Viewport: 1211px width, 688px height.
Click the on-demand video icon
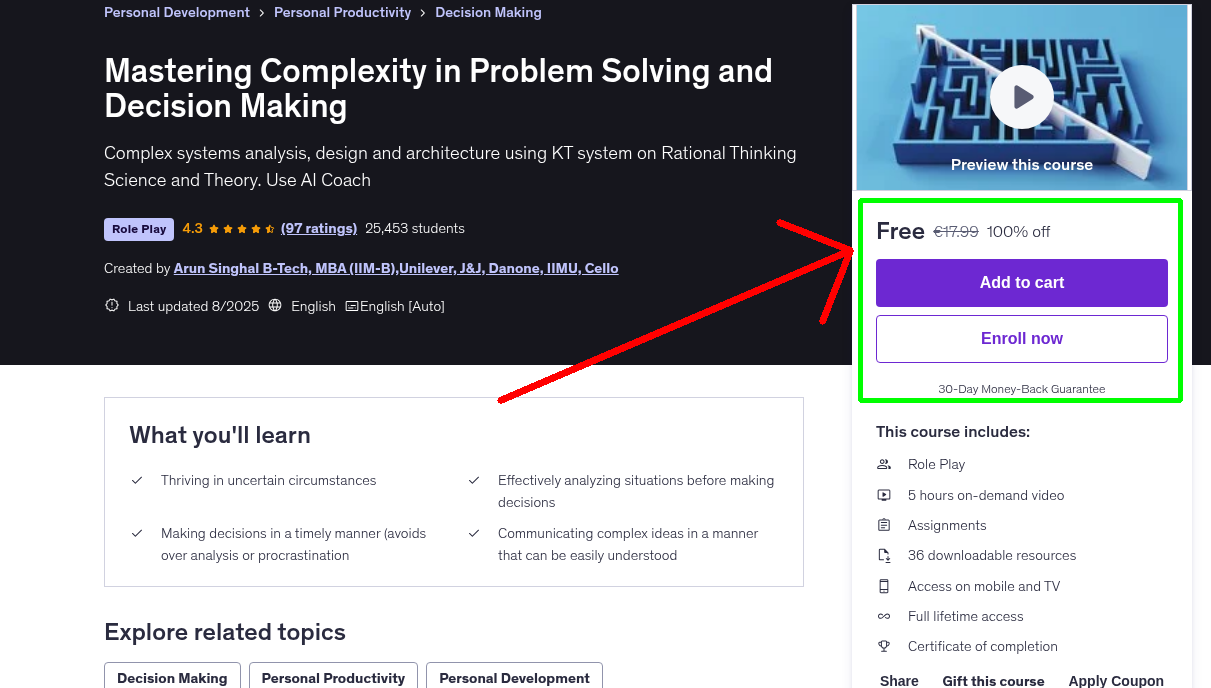point(884,494)
